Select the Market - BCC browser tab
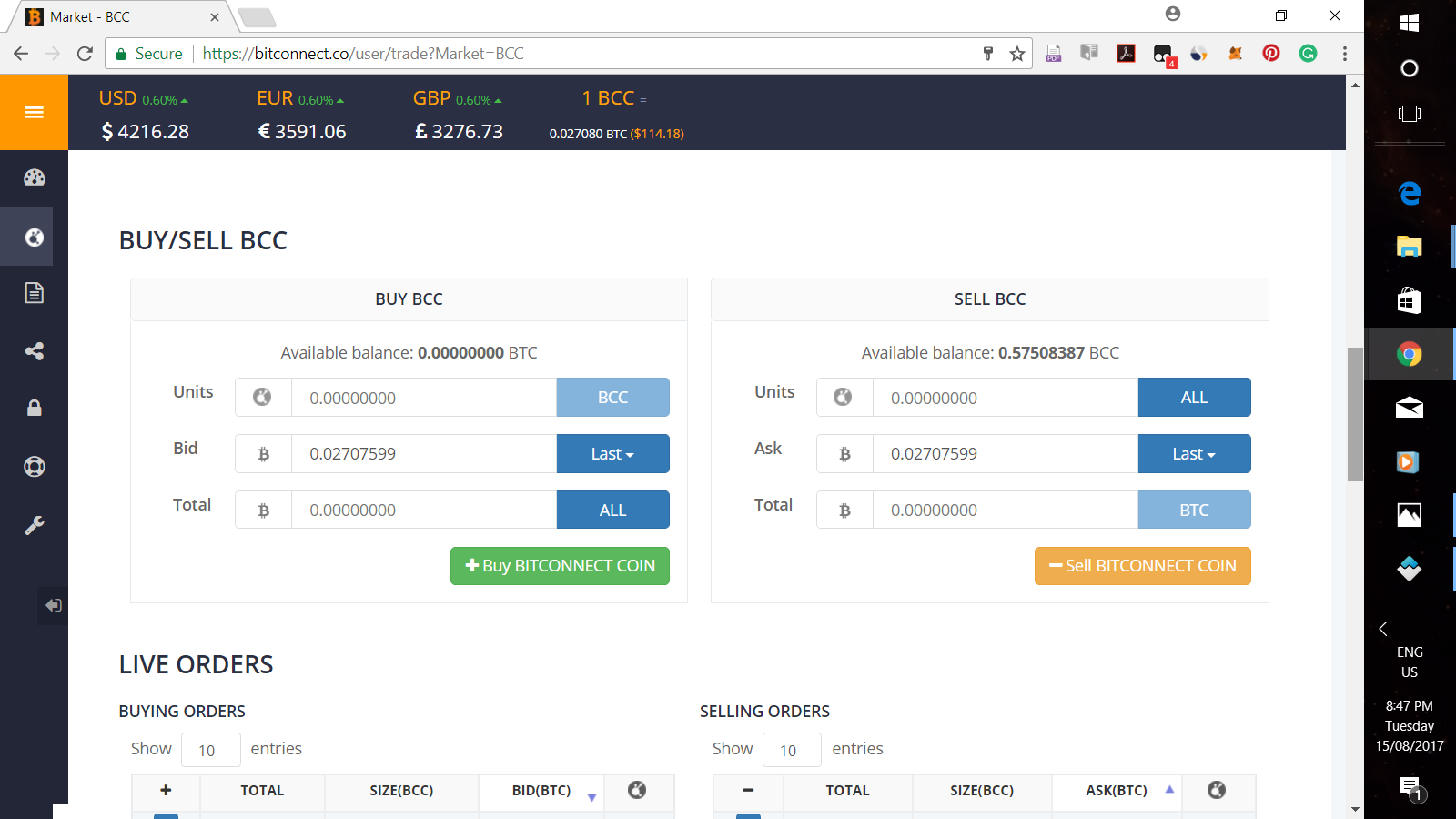Screen dimensions: 1456x819 tap(118, 17)
